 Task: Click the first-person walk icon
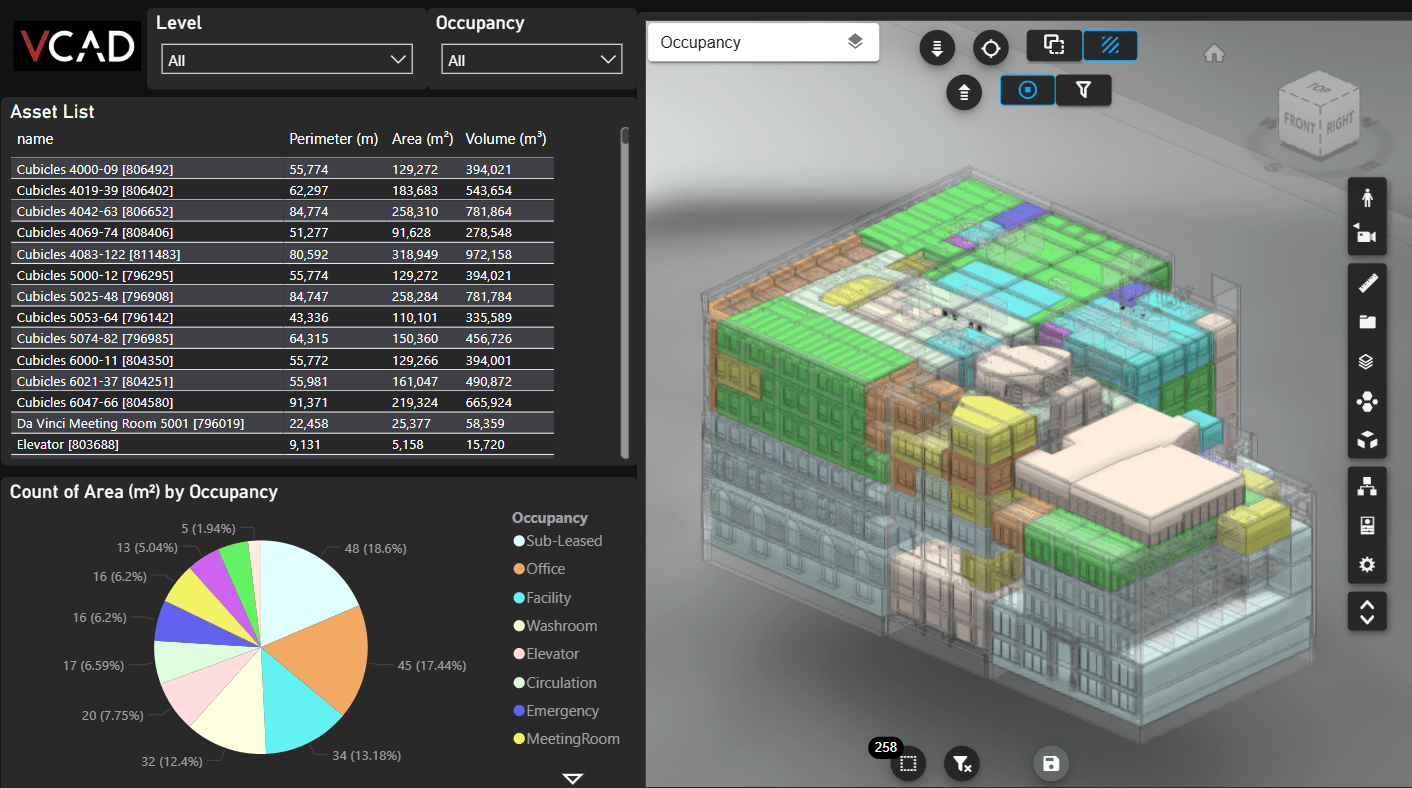pyautogui.click(x=1367, y=198)
